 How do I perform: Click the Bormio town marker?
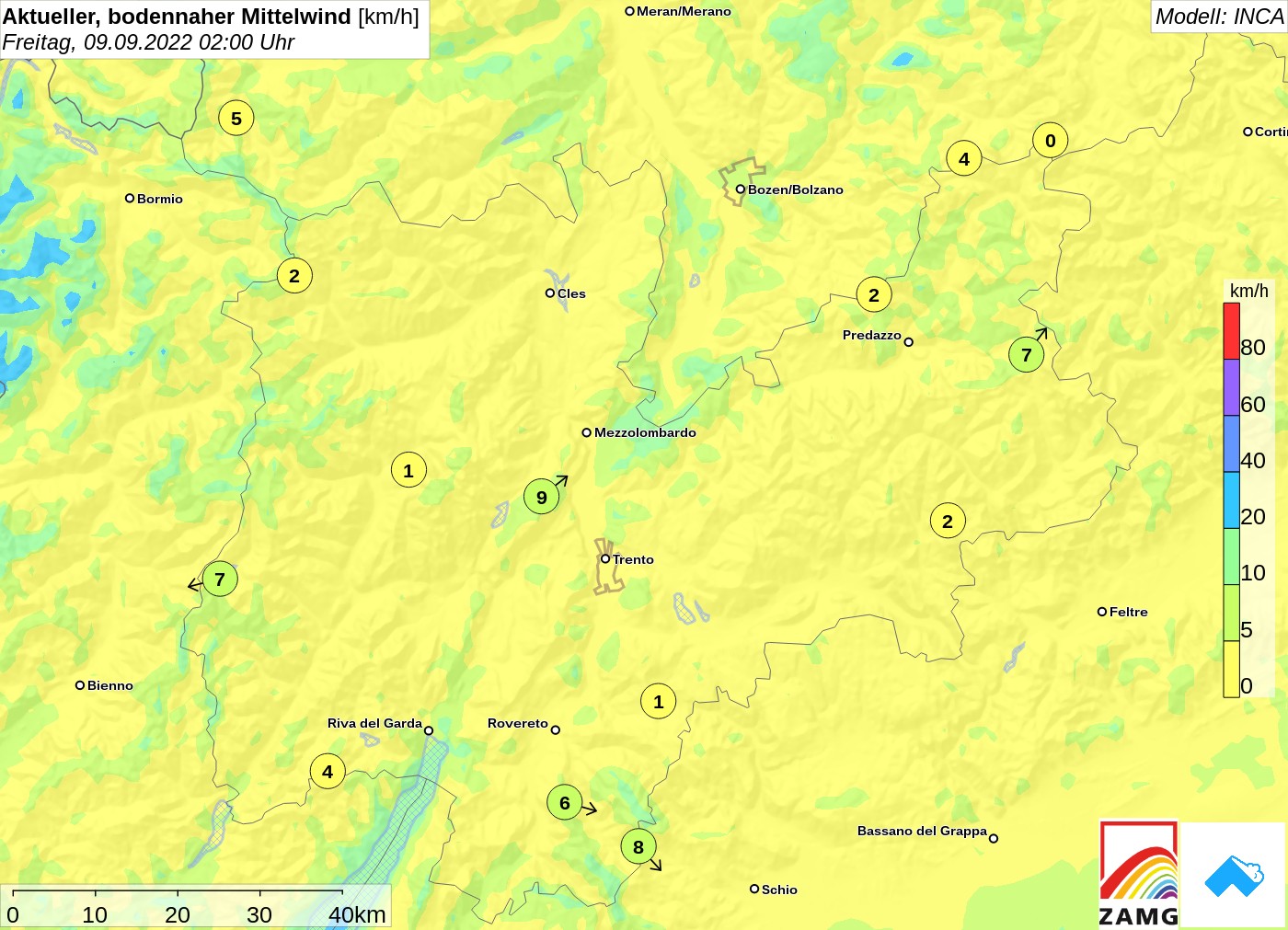130,199
